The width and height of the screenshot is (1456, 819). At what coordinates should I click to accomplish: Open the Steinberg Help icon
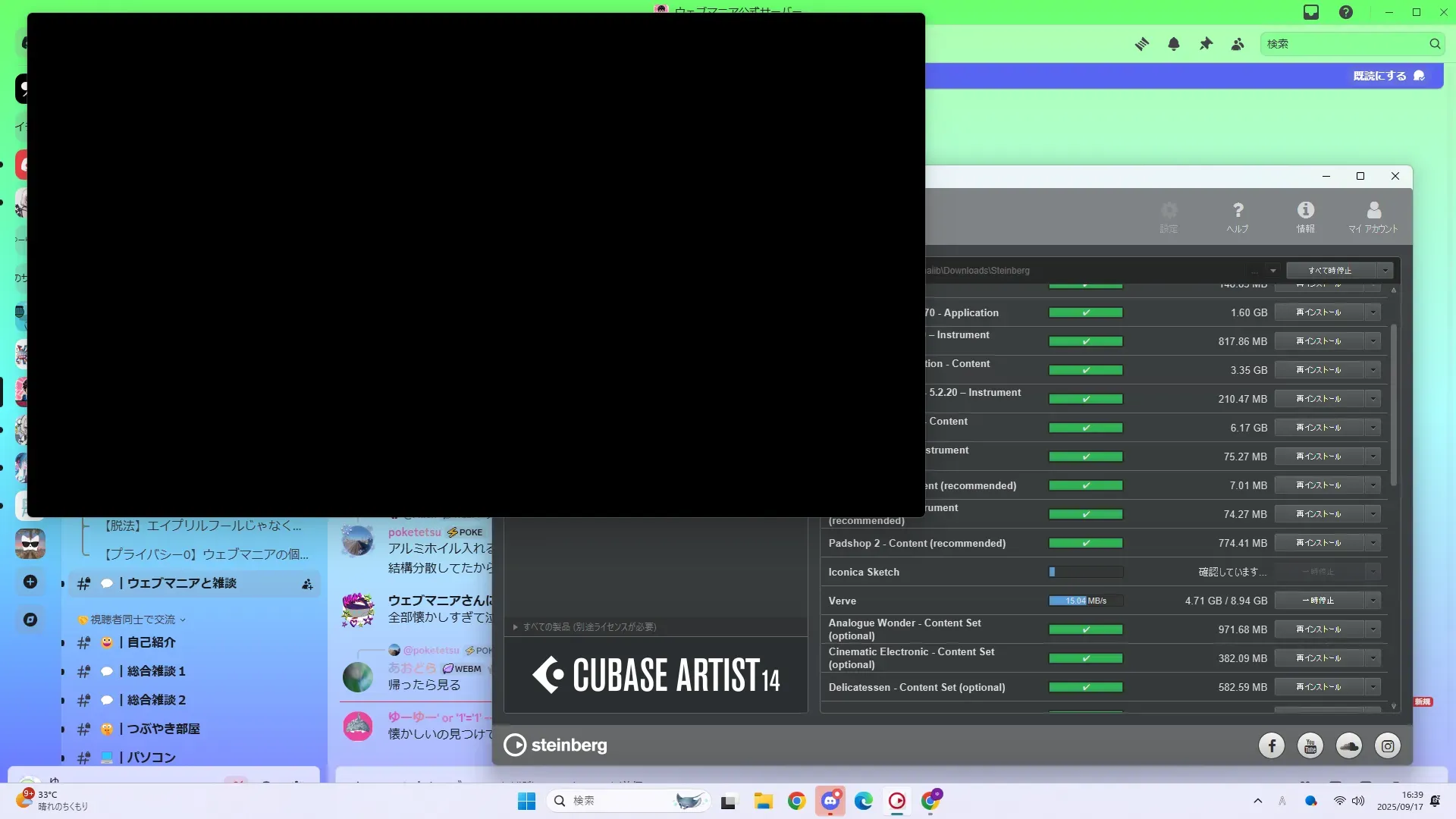[1238, 216]
